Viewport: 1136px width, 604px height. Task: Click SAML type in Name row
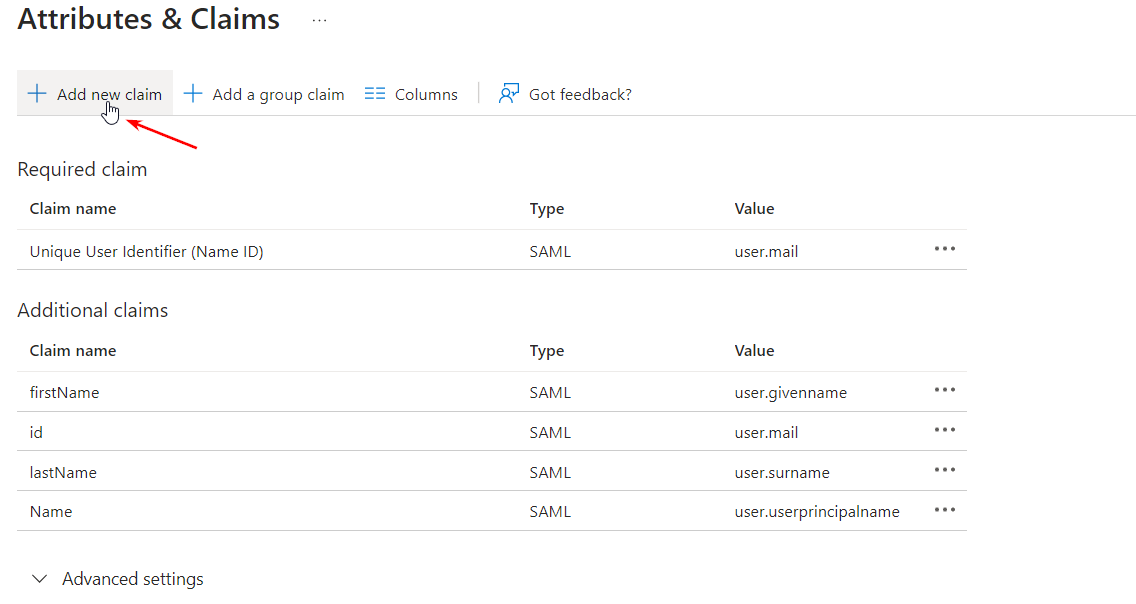(550, 511)
